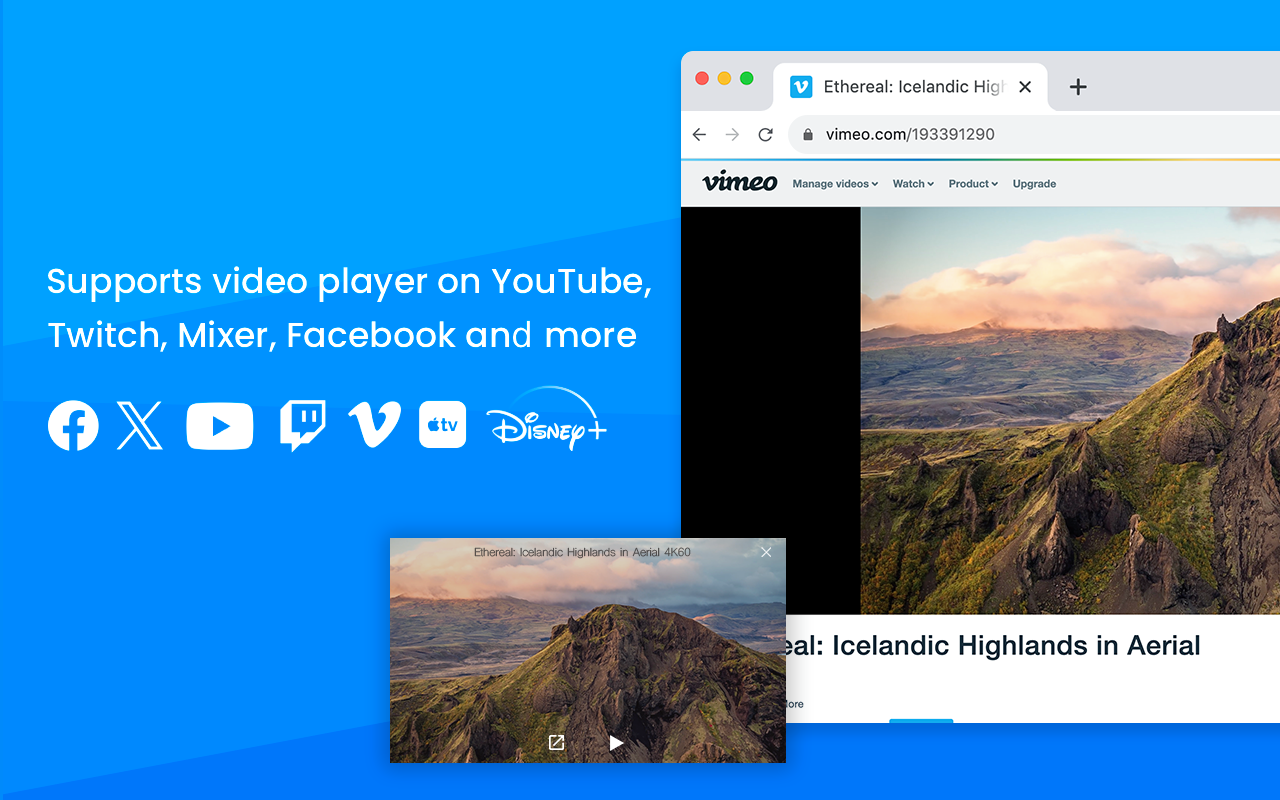This screenshot has width=1280, height=800.
Task: Play the video in the mini player
Action: pyautogui.click(x=616, y=743)
